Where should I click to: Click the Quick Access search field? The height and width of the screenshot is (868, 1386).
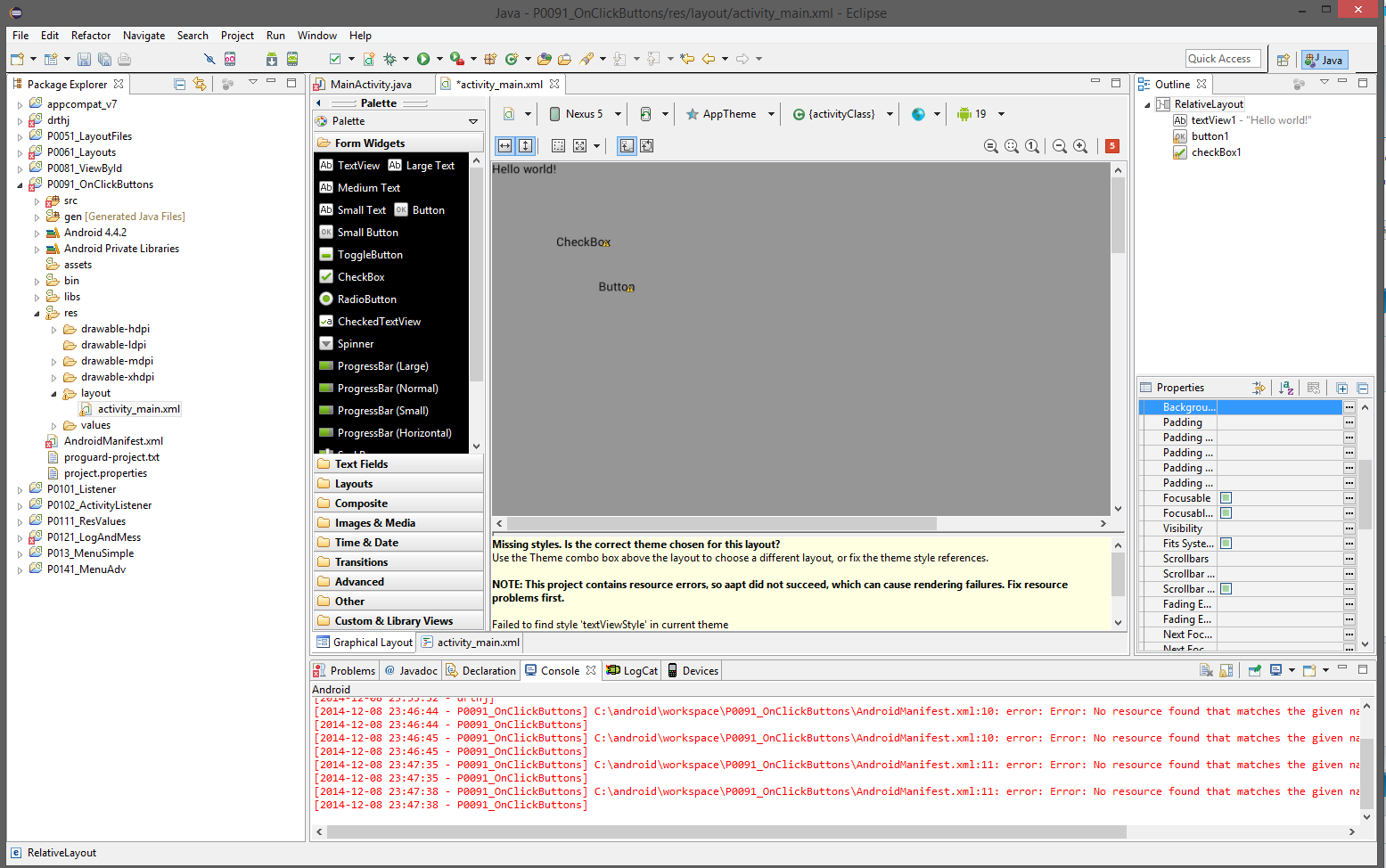coord(1223,59)
